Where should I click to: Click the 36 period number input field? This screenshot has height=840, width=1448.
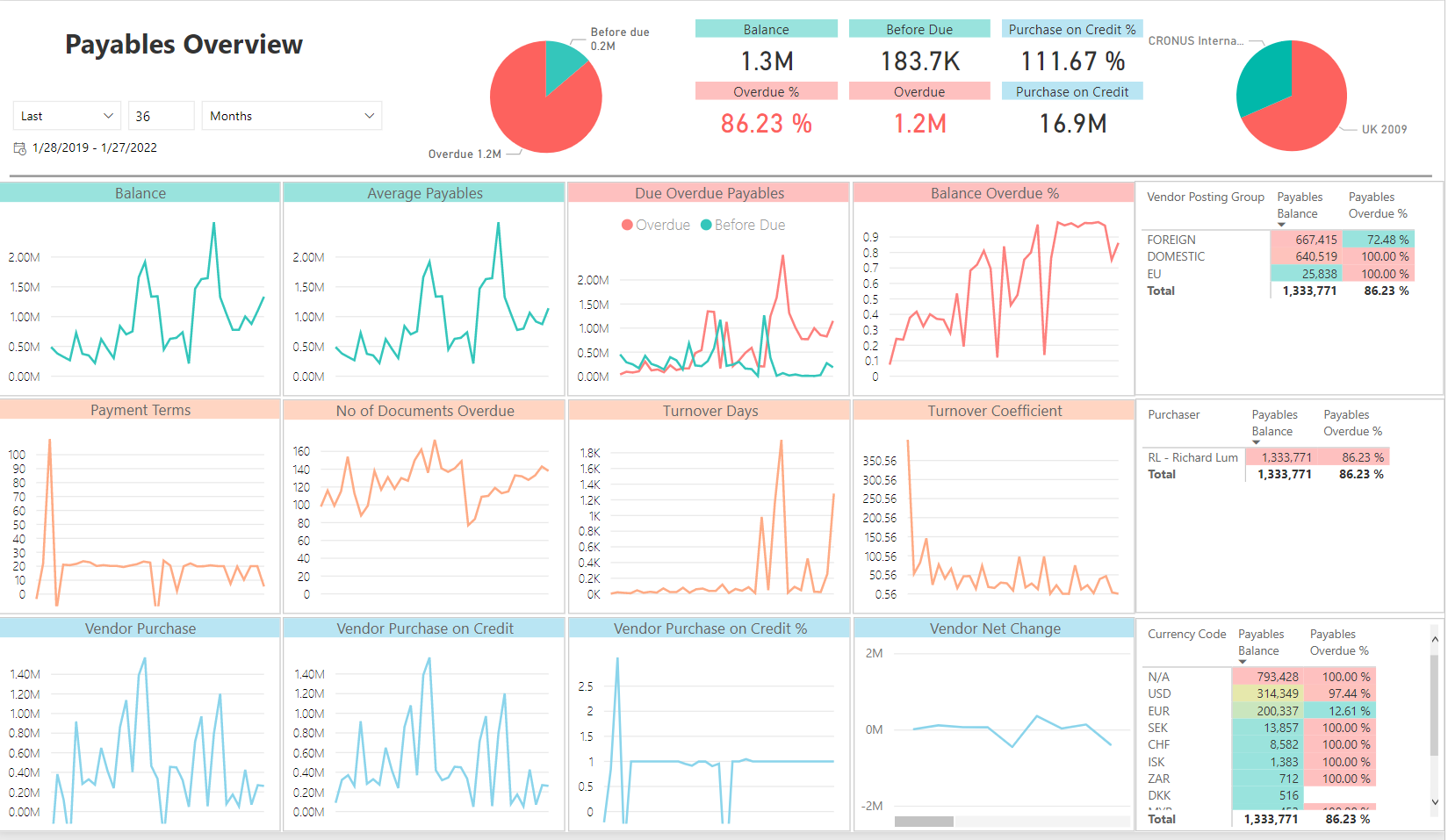(161, 116)
